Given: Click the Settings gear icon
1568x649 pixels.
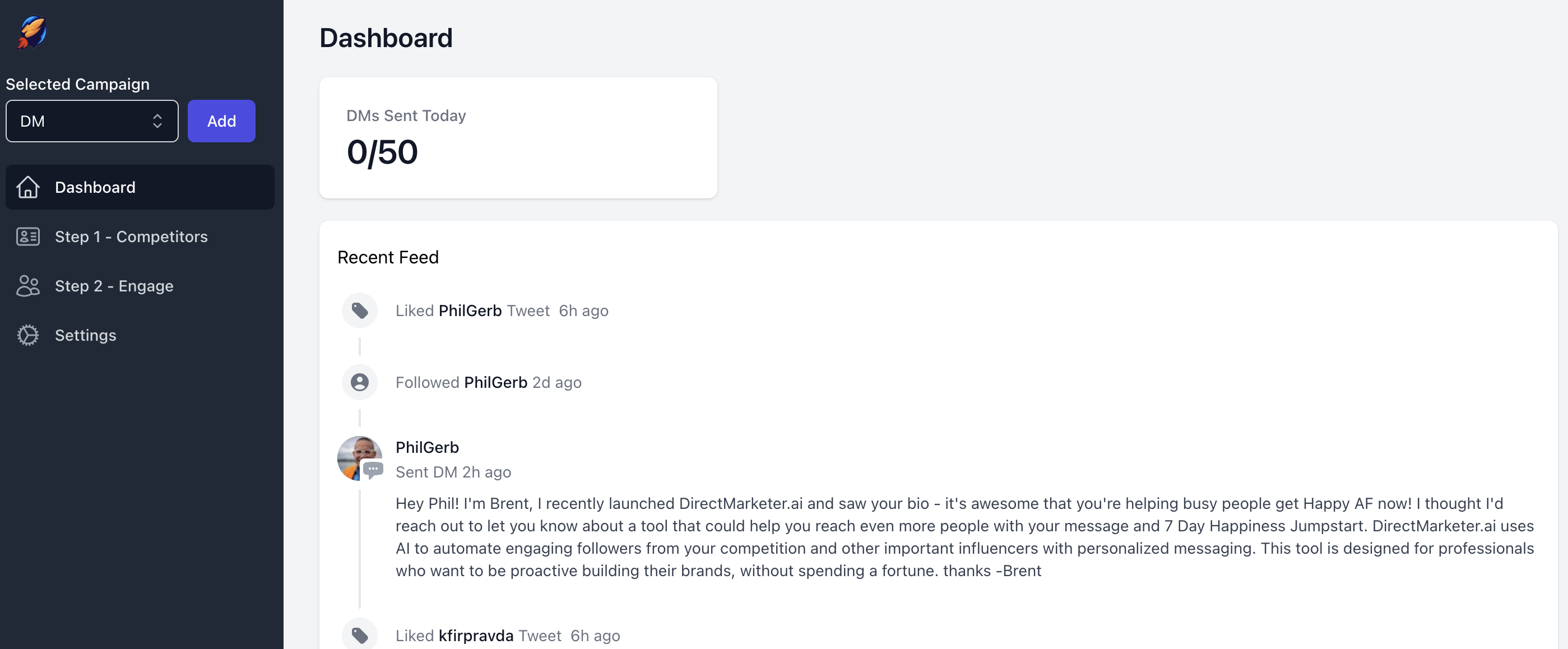Looking at the screenshot, I should [x=28, y=336].
